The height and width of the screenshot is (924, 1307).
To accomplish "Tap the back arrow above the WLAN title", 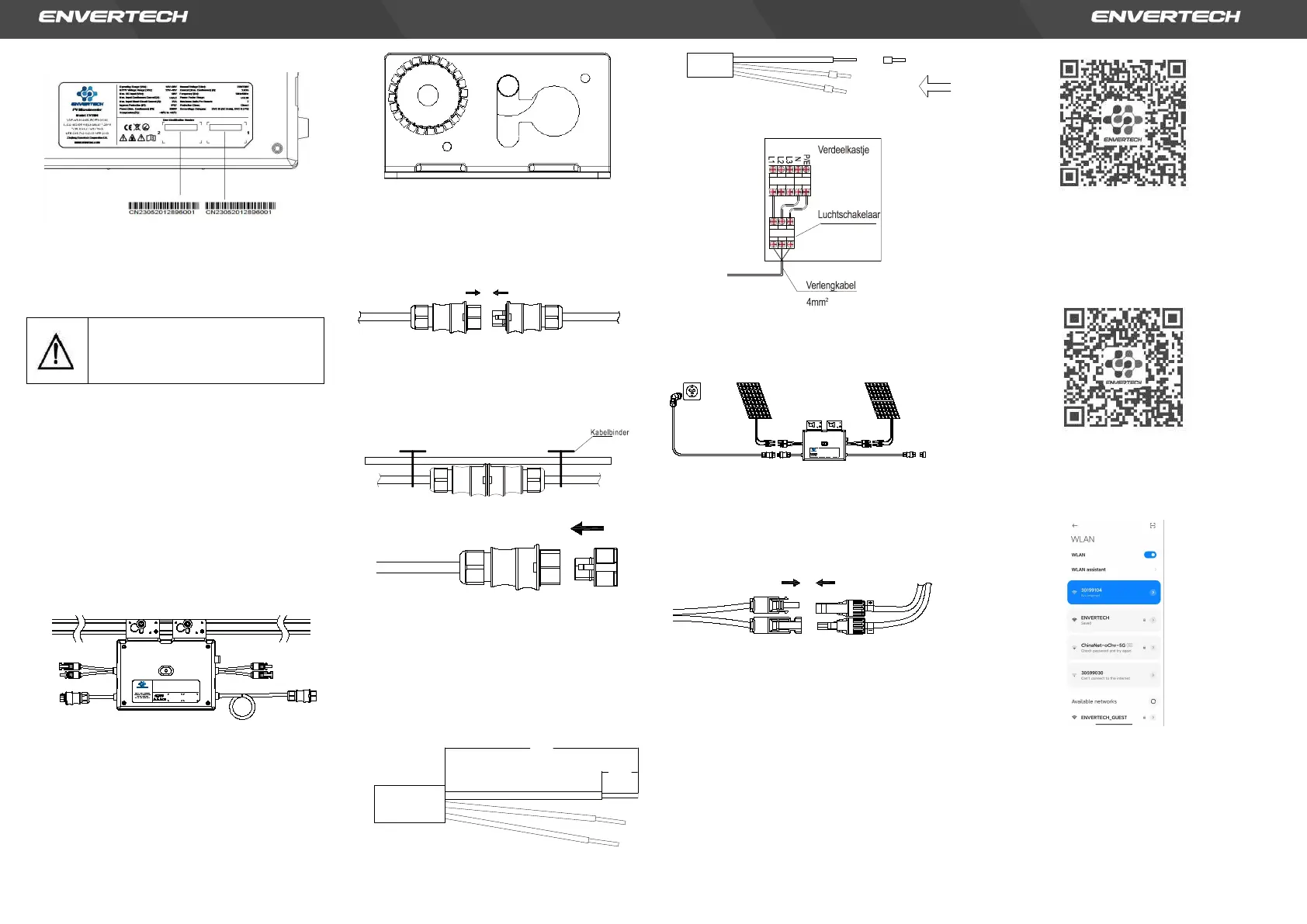I will [x=1075, y=526].
